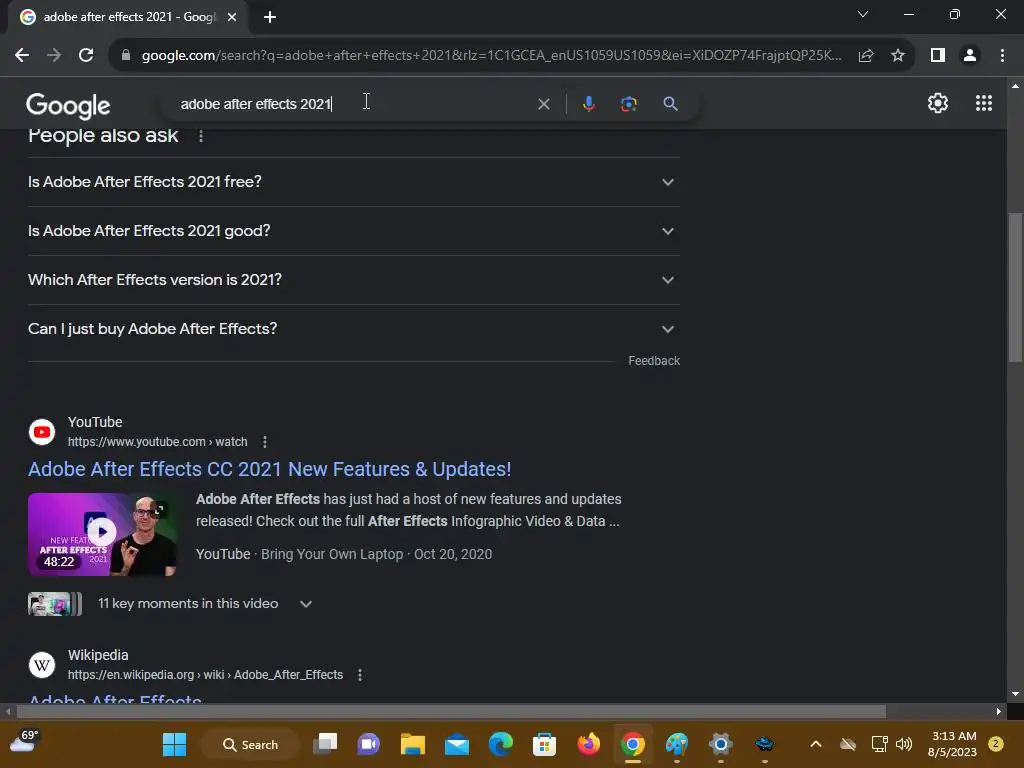This screenshot has width=1024, height=768.
Task: Show hidden system tray icons
Action: click(816, 744)
